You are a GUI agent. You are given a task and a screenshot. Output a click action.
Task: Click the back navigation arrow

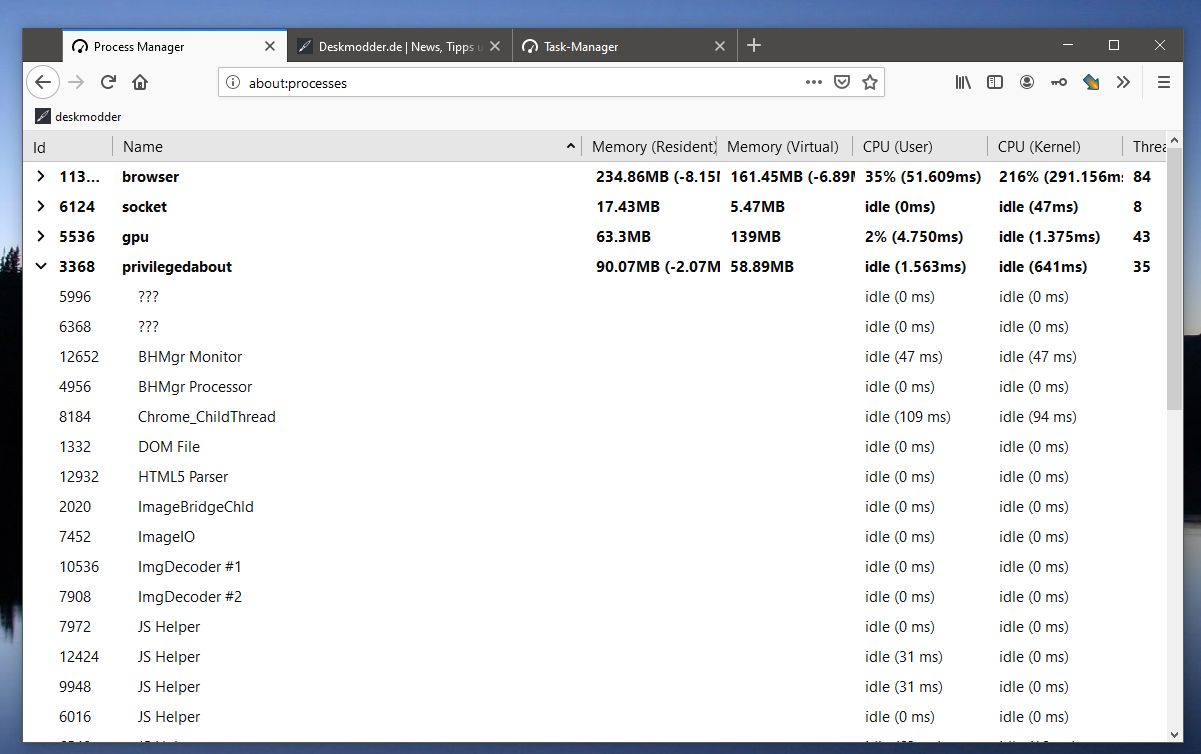point(42,83)
